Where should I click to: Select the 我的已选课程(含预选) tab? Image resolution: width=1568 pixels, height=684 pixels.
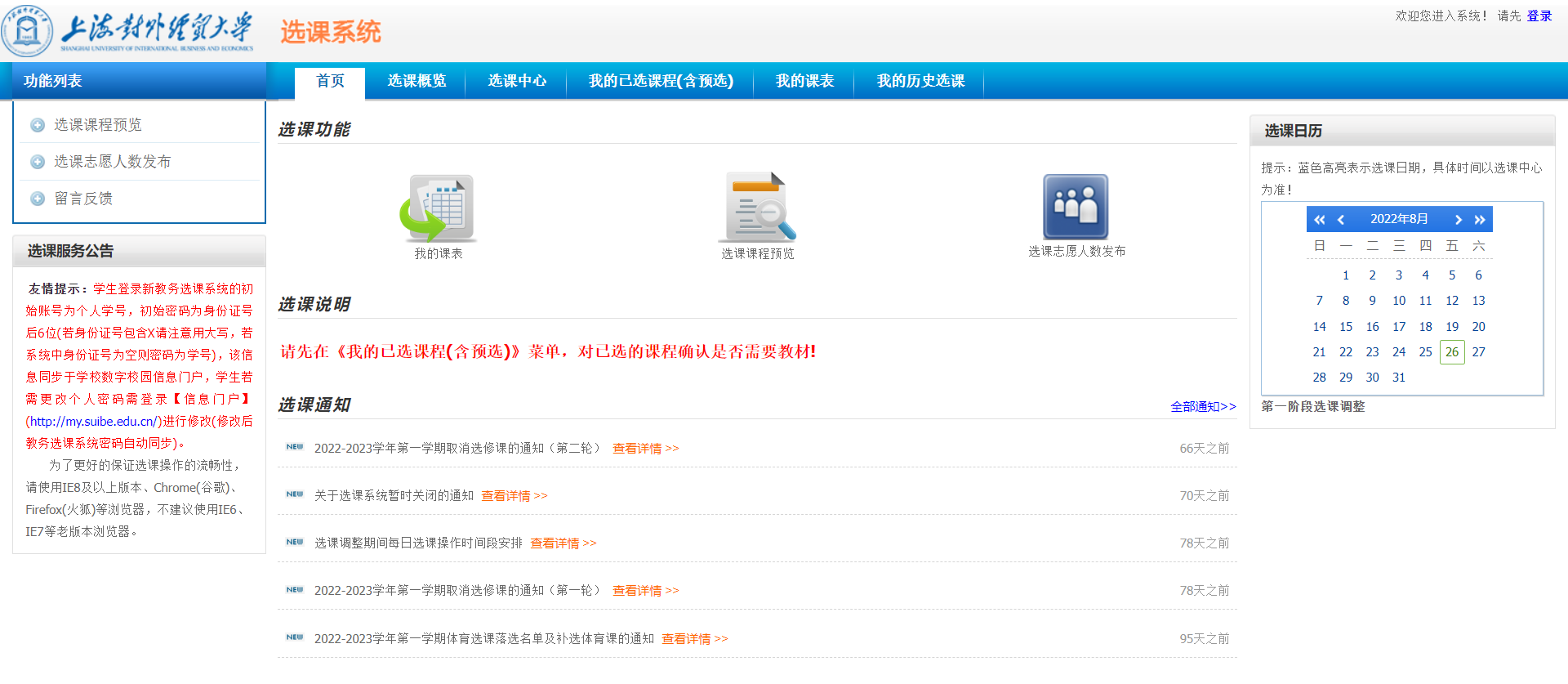click(x=661, y=81)
